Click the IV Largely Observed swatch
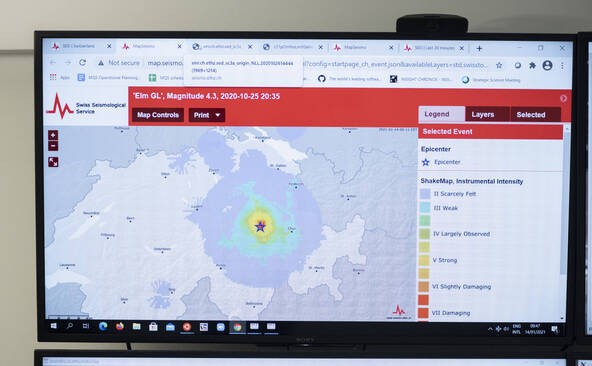Image resolution: width=592 pixels, height=366 pixels. [425, 234]
